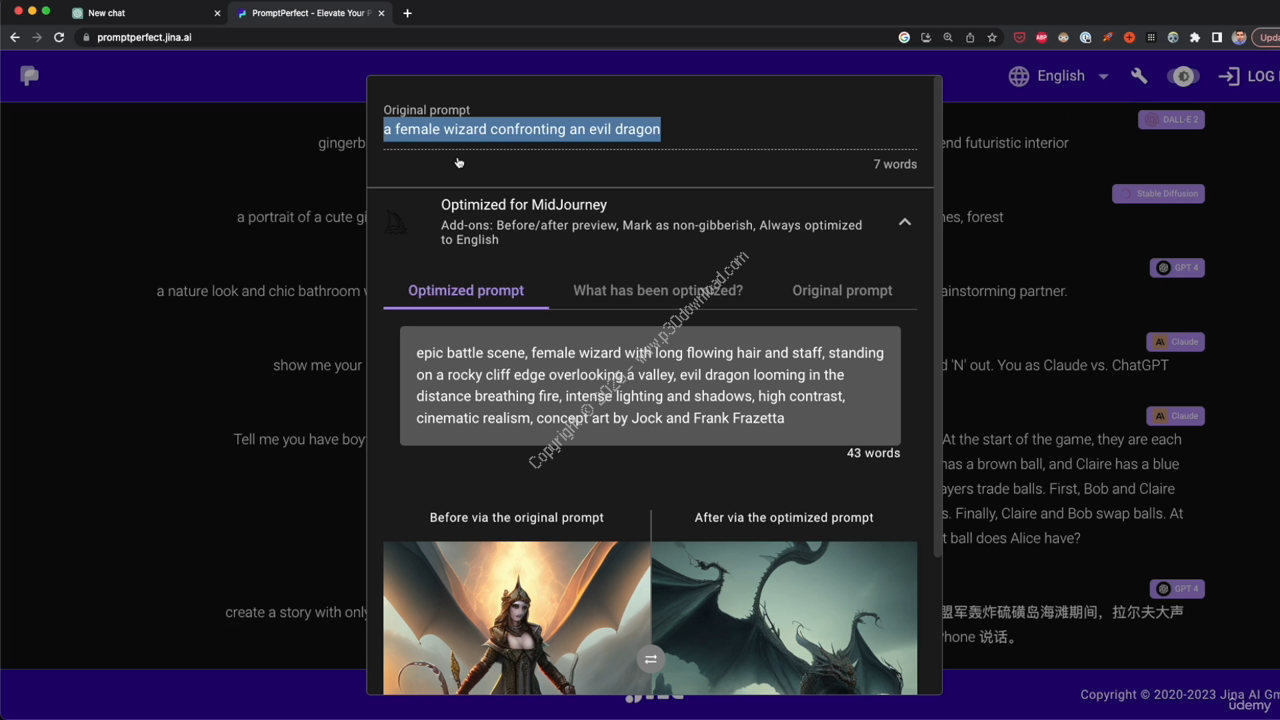Viewport: 1280px width, 720px height.
Task: Toggle the browser side panel icon
Action: (1217, 37)
